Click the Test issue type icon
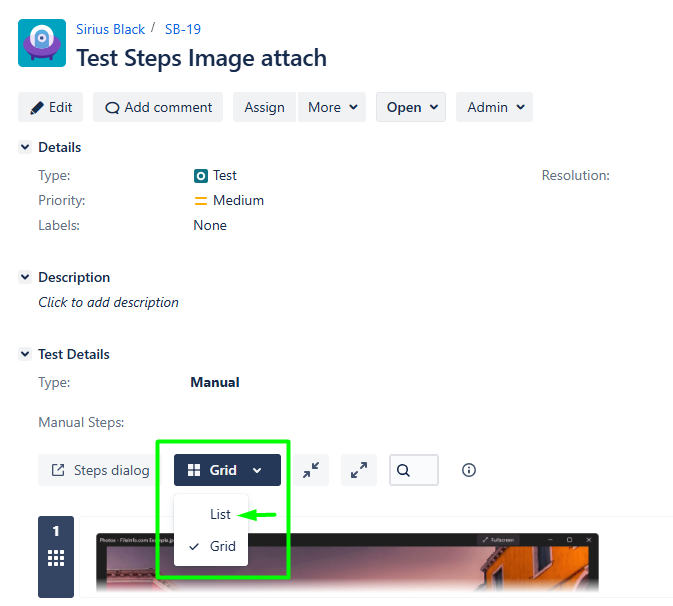This screenshot has width=673, height=606. coord(201,176)
